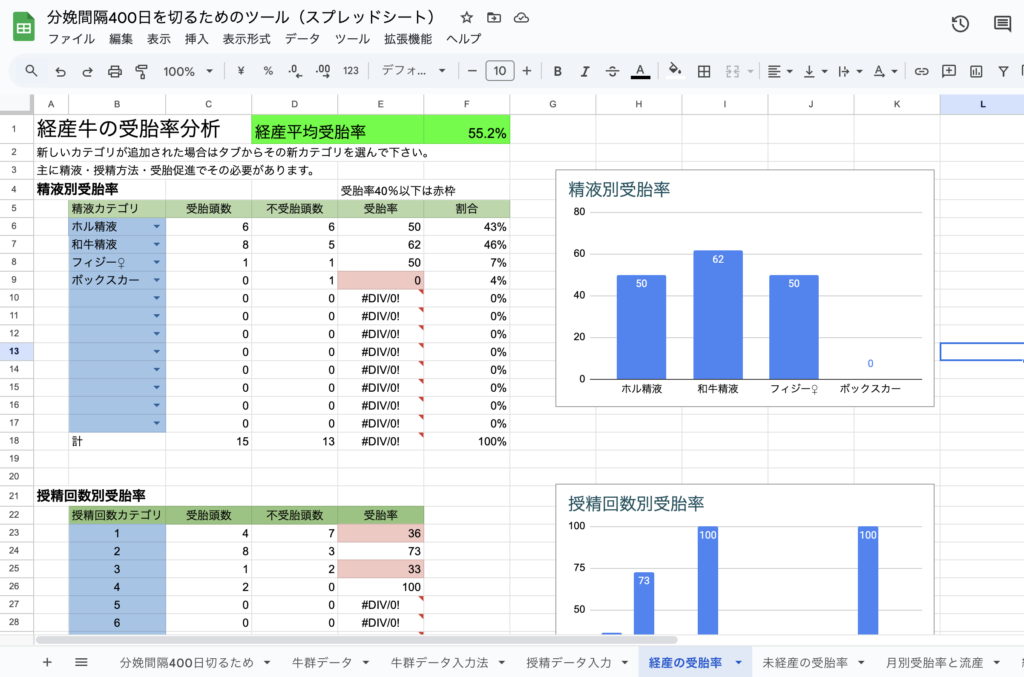Screen dimensions: 1024x677
Task: Select the paint format tool
Action: 141,71
